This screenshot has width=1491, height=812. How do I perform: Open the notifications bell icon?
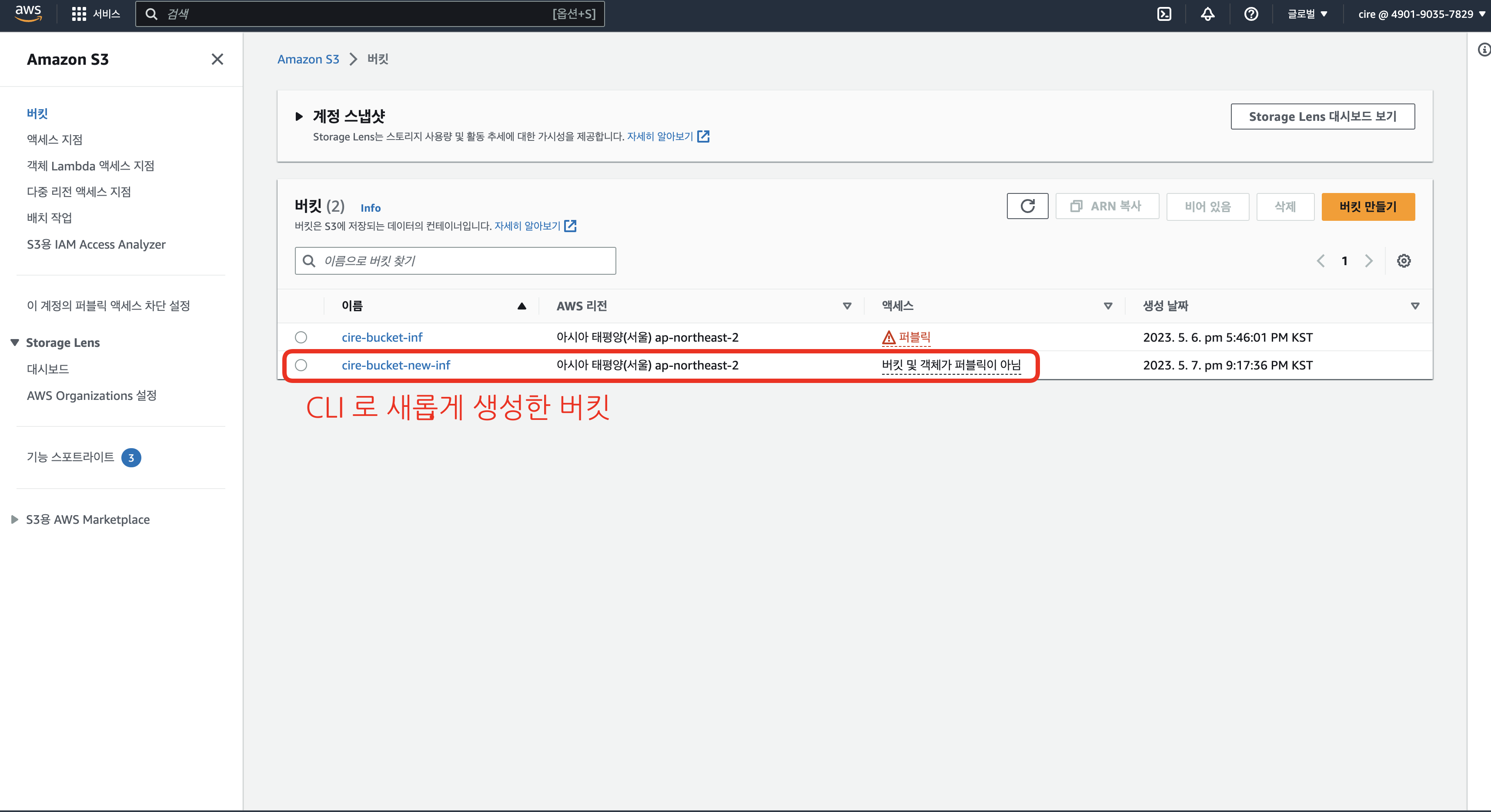click(1207, 14)
